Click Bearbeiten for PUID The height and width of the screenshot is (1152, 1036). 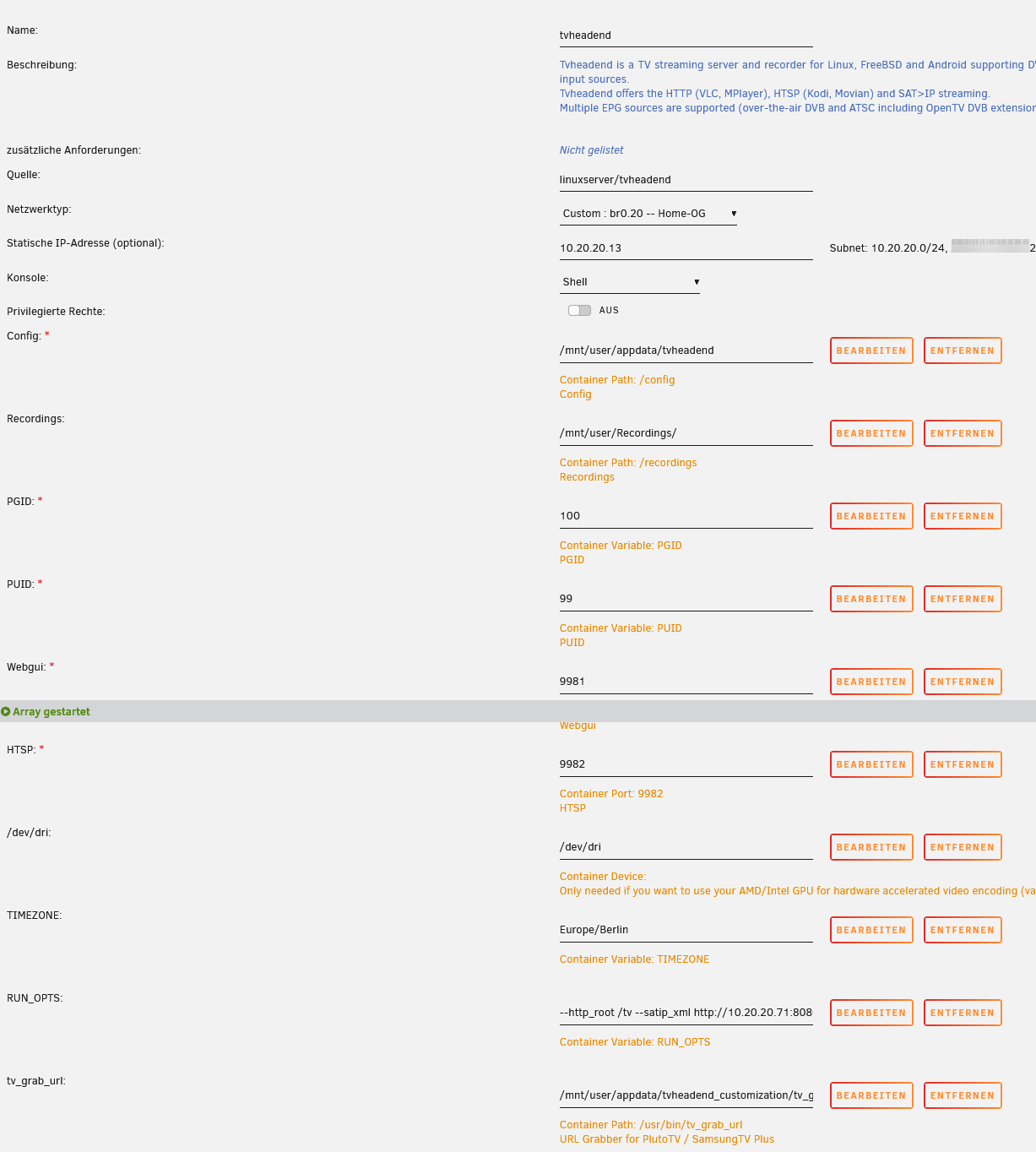(x=871, y=599)
